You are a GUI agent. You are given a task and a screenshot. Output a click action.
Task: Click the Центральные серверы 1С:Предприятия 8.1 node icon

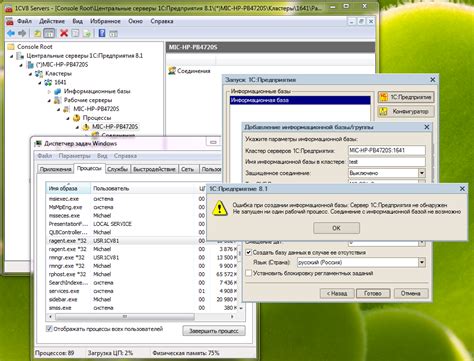(x=20, y=56)
